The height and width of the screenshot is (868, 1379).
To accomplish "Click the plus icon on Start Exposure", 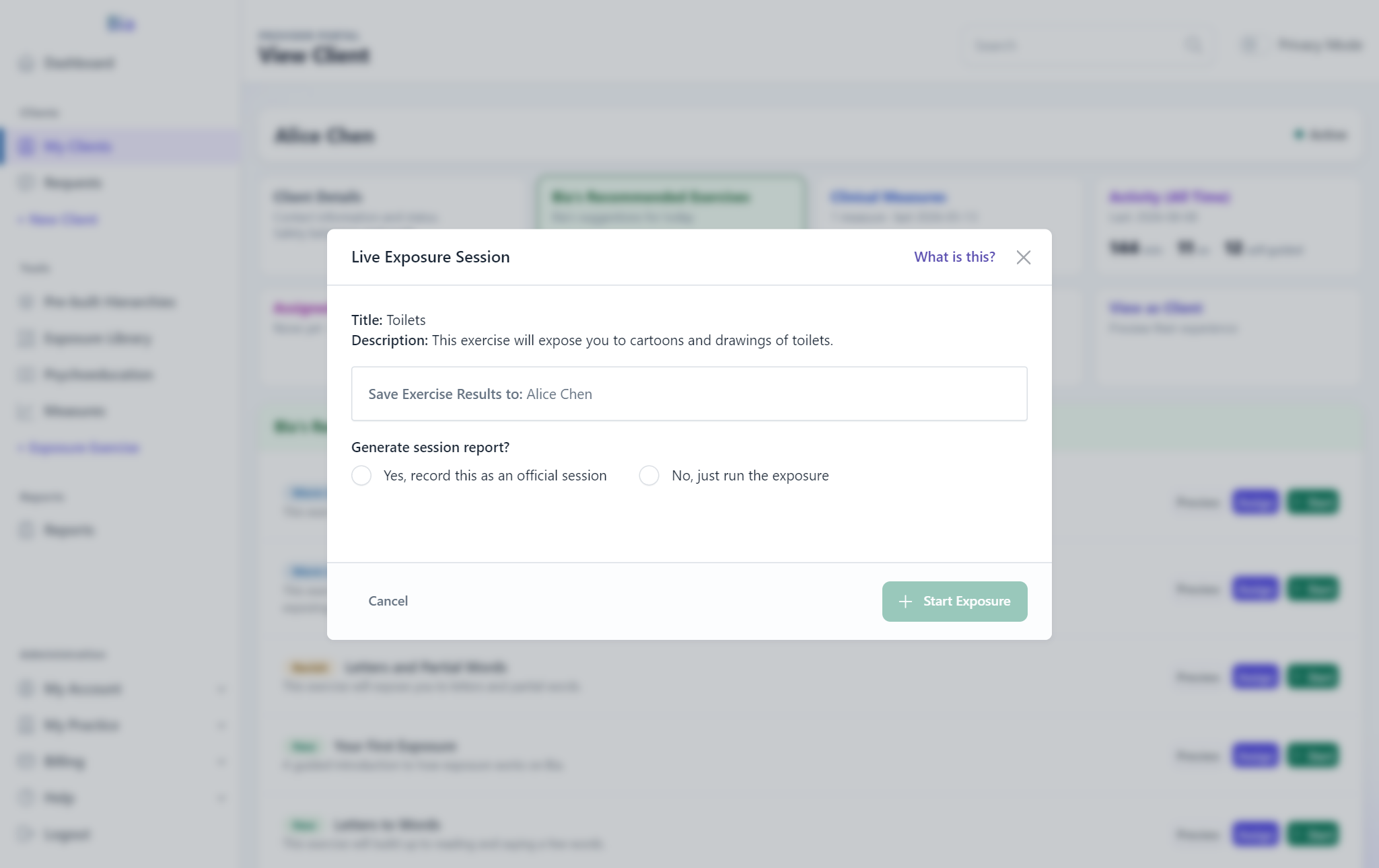I will point(905,602).
